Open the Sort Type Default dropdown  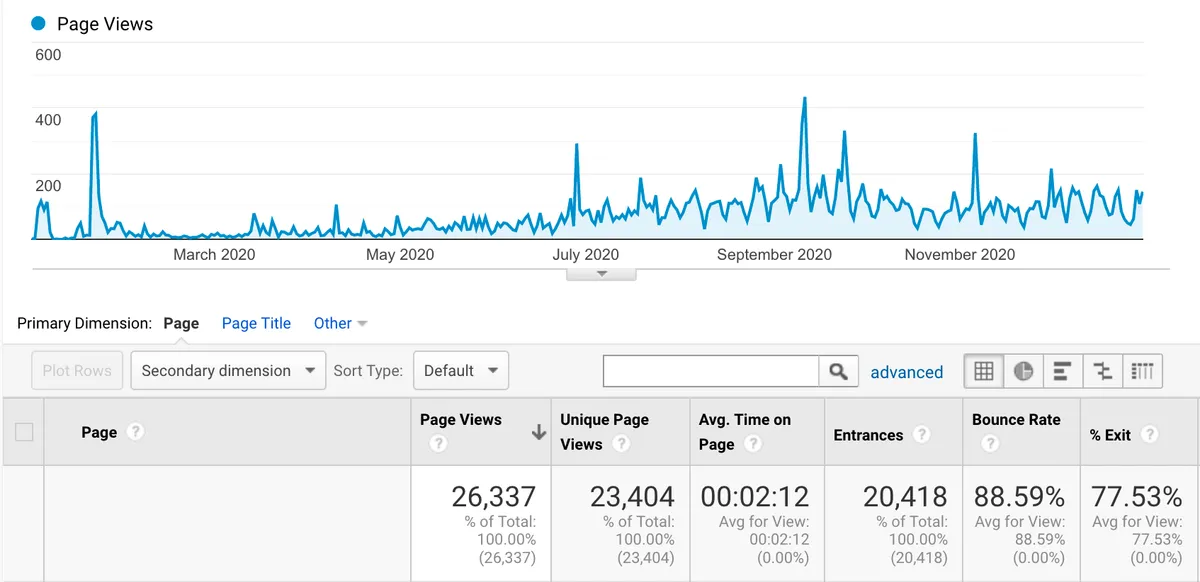(x=460, y=370)
